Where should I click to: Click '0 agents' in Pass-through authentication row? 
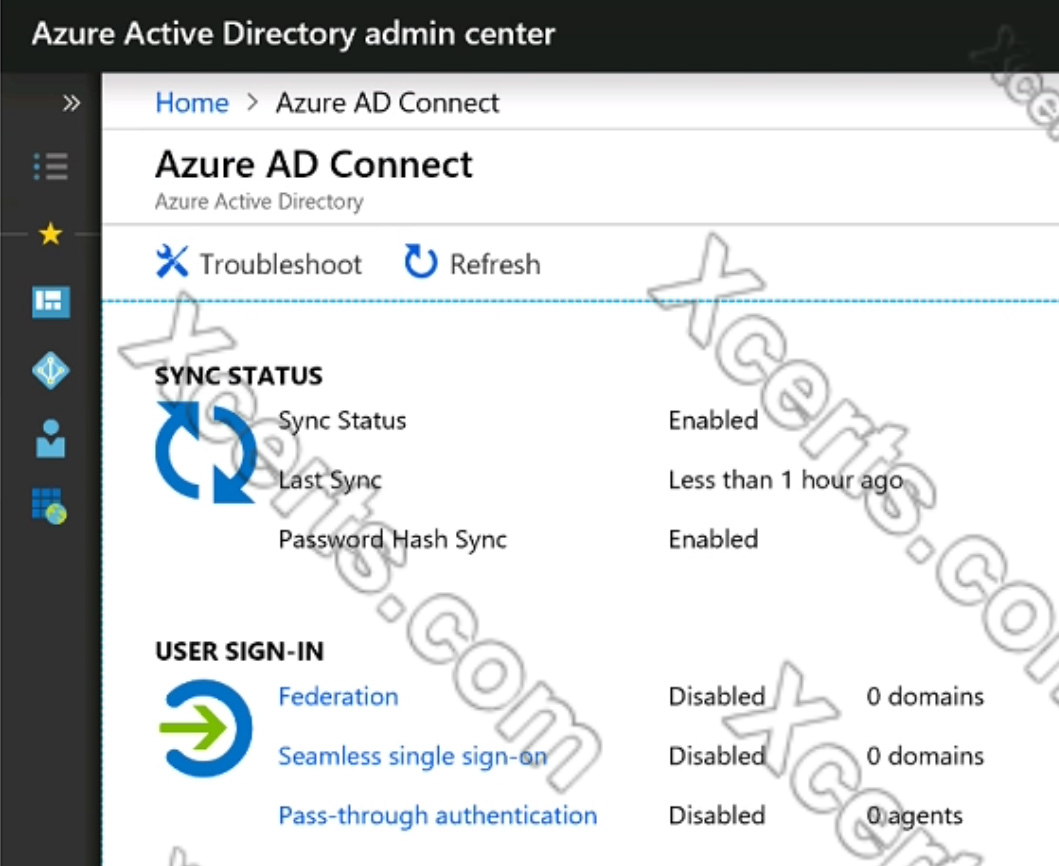click(x=914, y=815)
